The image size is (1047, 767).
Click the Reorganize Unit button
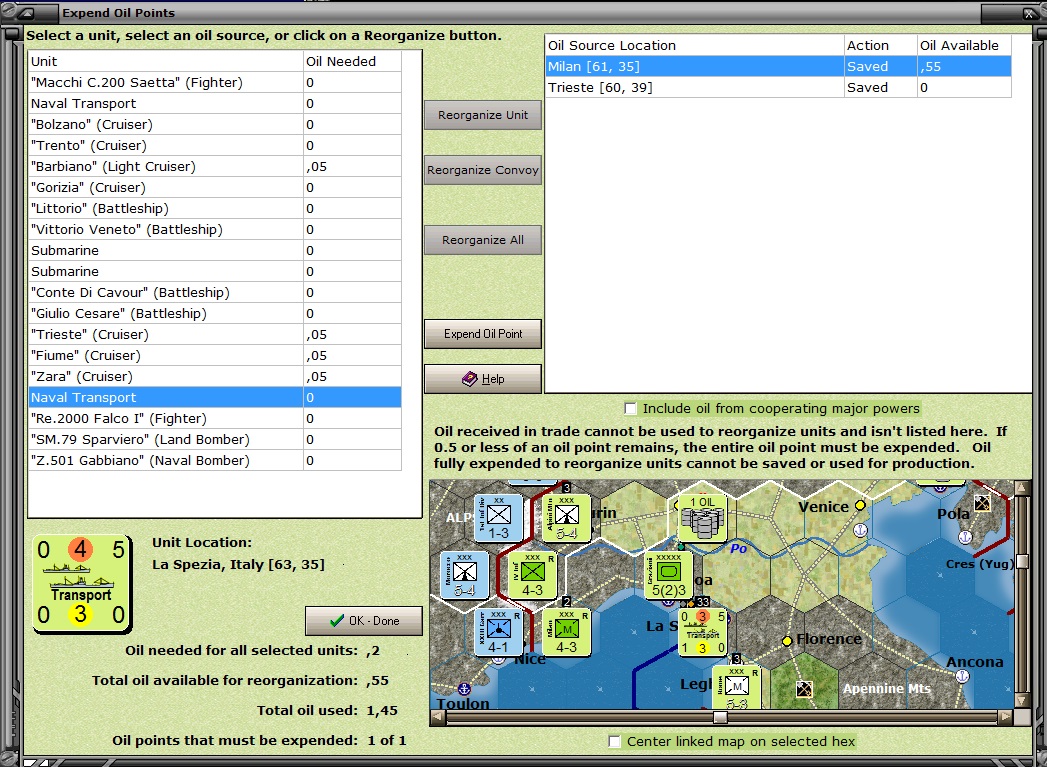pos(483,115)
